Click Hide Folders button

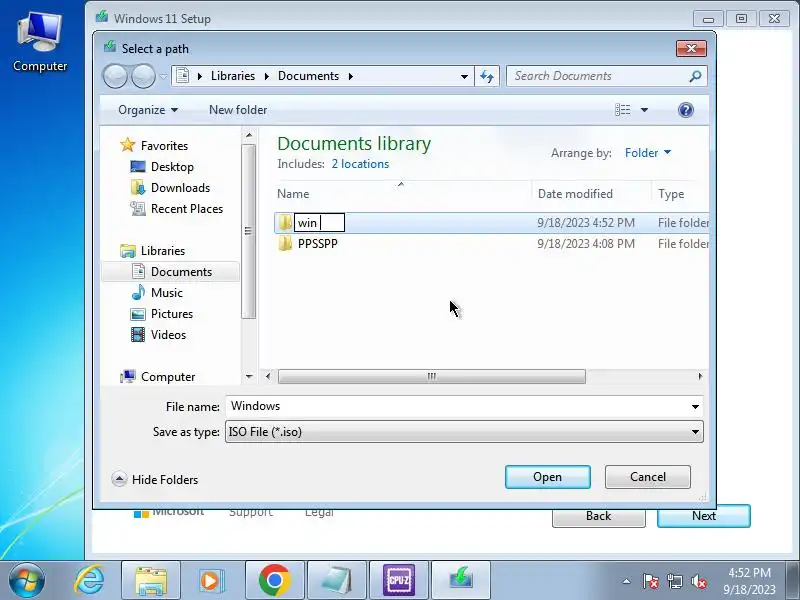point(155,480)
